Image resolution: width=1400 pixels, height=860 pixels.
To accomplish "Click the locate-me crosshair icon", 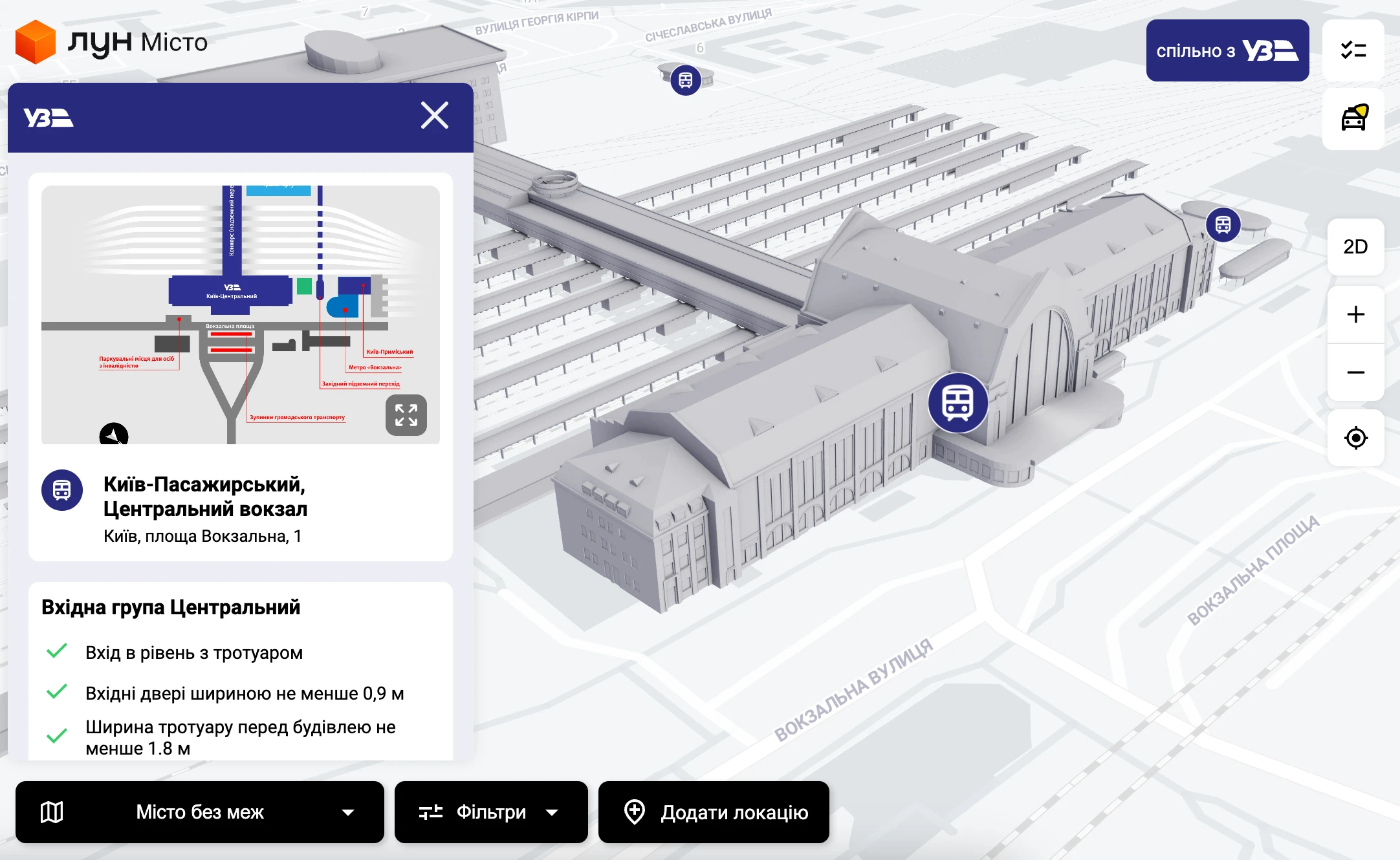I will pyautogui.click(x=1355, y=438).
